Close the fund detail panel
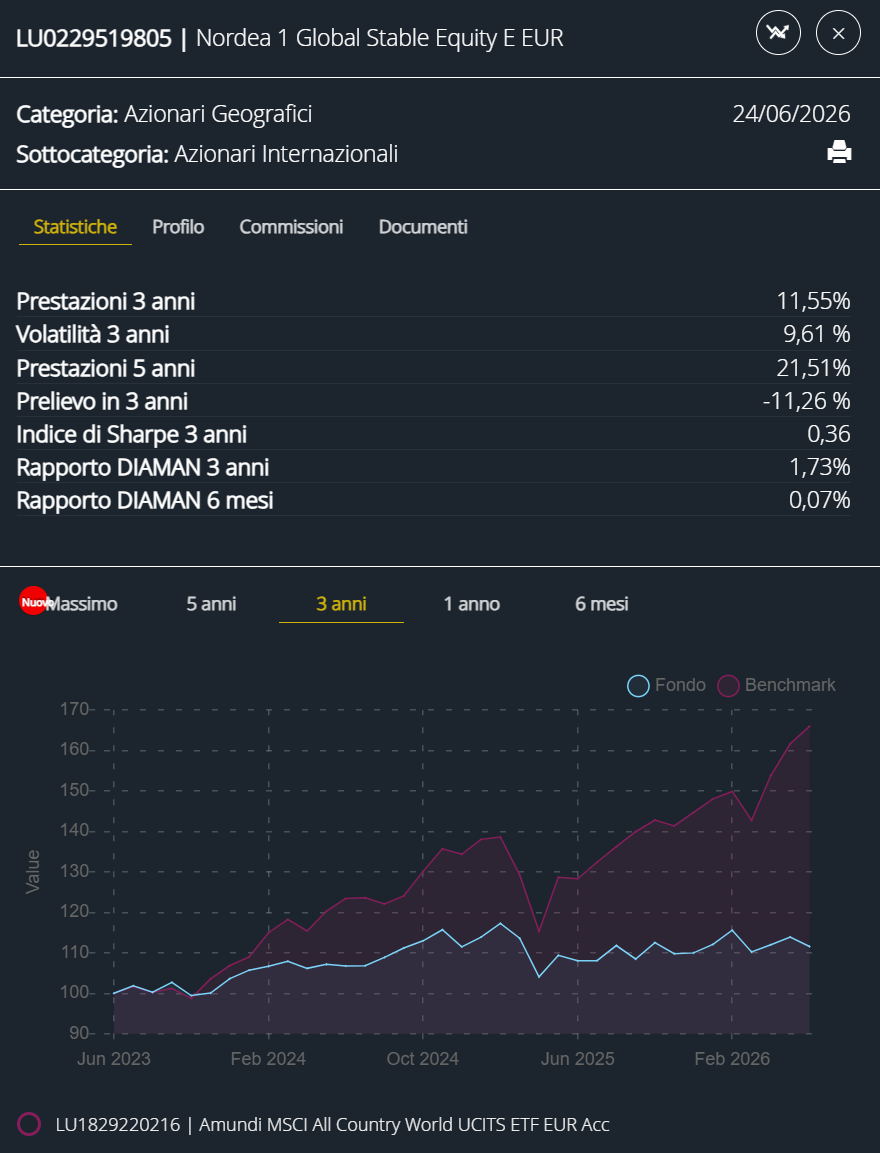 point(838,33)
